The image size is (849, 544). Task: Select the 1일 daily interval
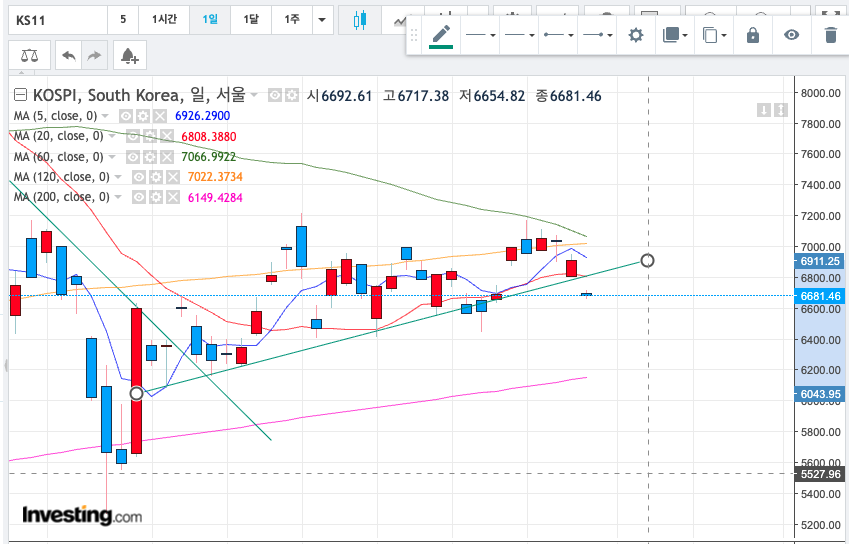pyautogui.click(x=210, y=21)
